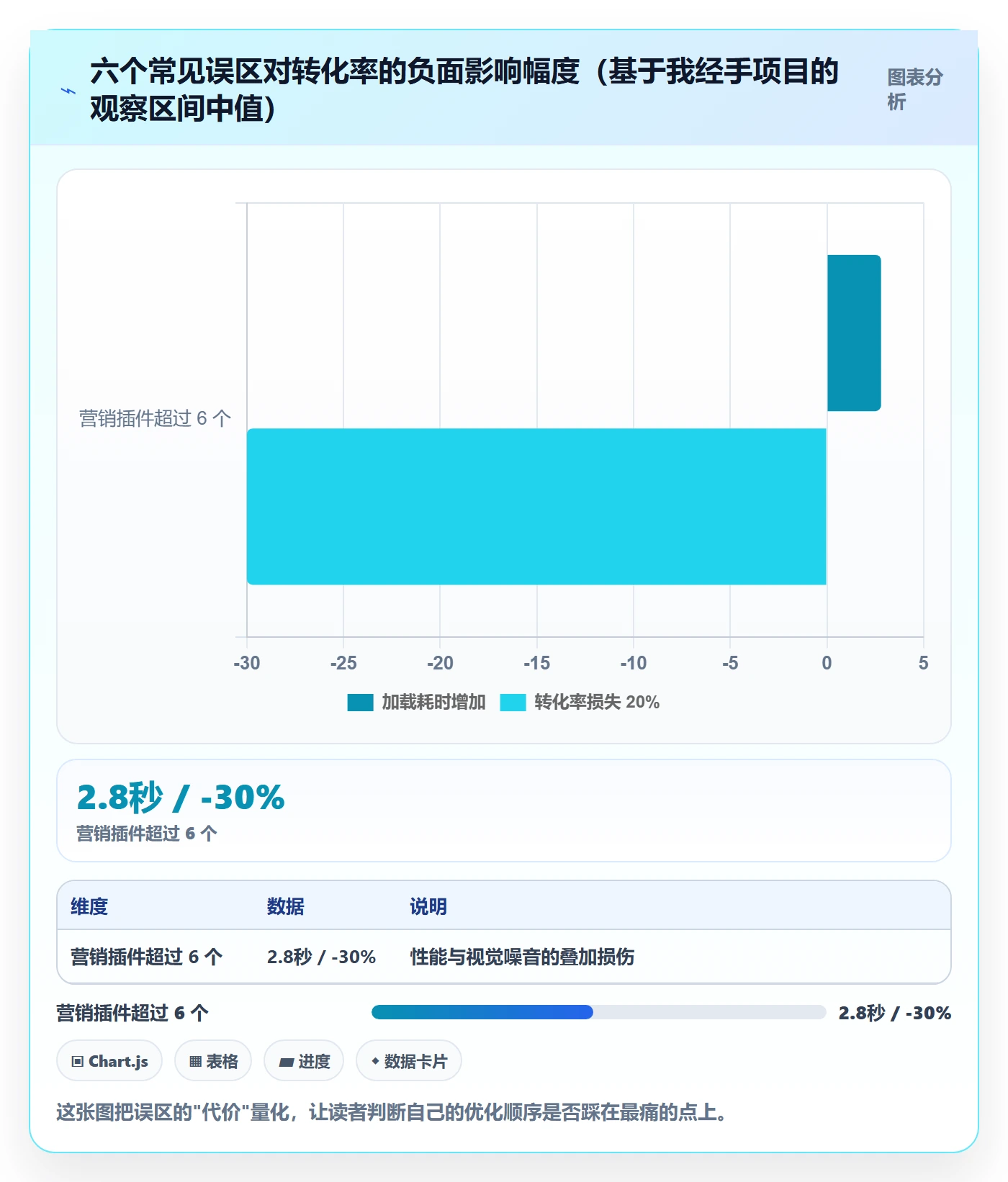Screen dimensions: 1008x1182
Task: Click the cyan legend color swatch
Action: click(x=513, y=702)
